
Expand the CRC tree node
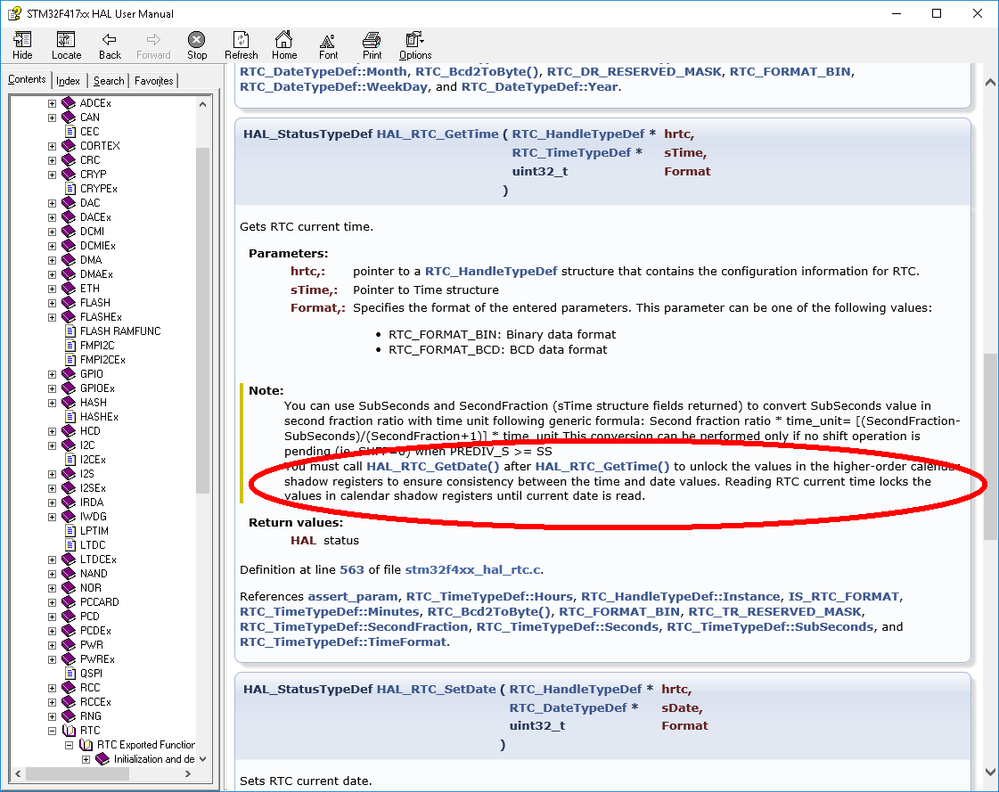point(52,161)
